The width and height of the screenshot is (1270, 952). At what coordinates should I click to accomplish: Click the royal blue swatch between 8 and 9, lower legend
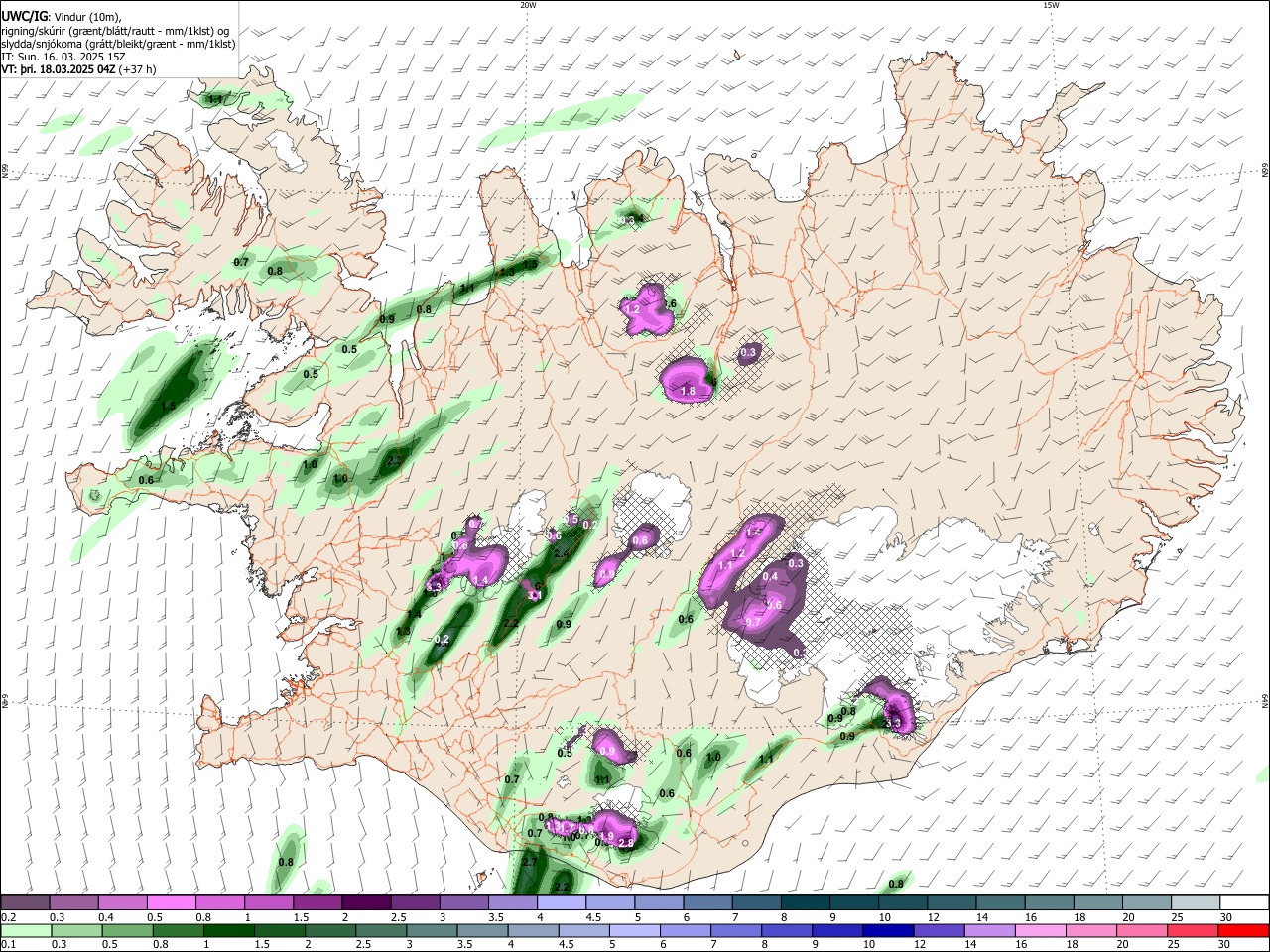click(x=787, y=930)
